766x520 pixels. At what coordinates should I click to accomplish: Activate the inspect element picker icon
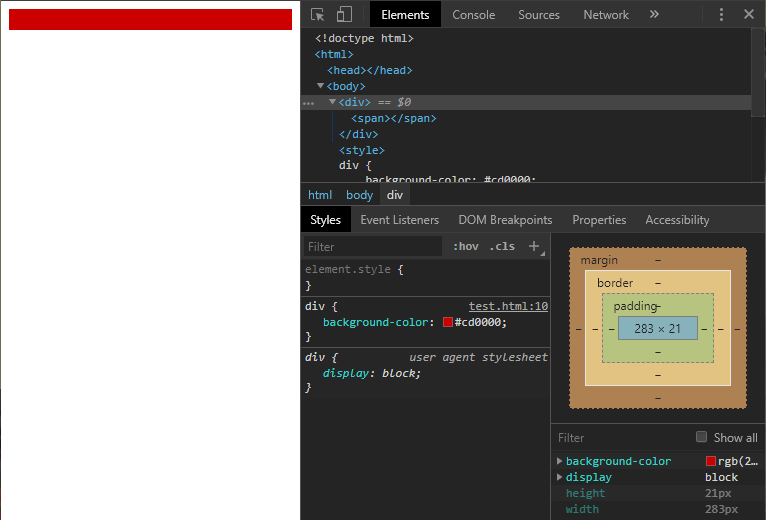point(318,15)
